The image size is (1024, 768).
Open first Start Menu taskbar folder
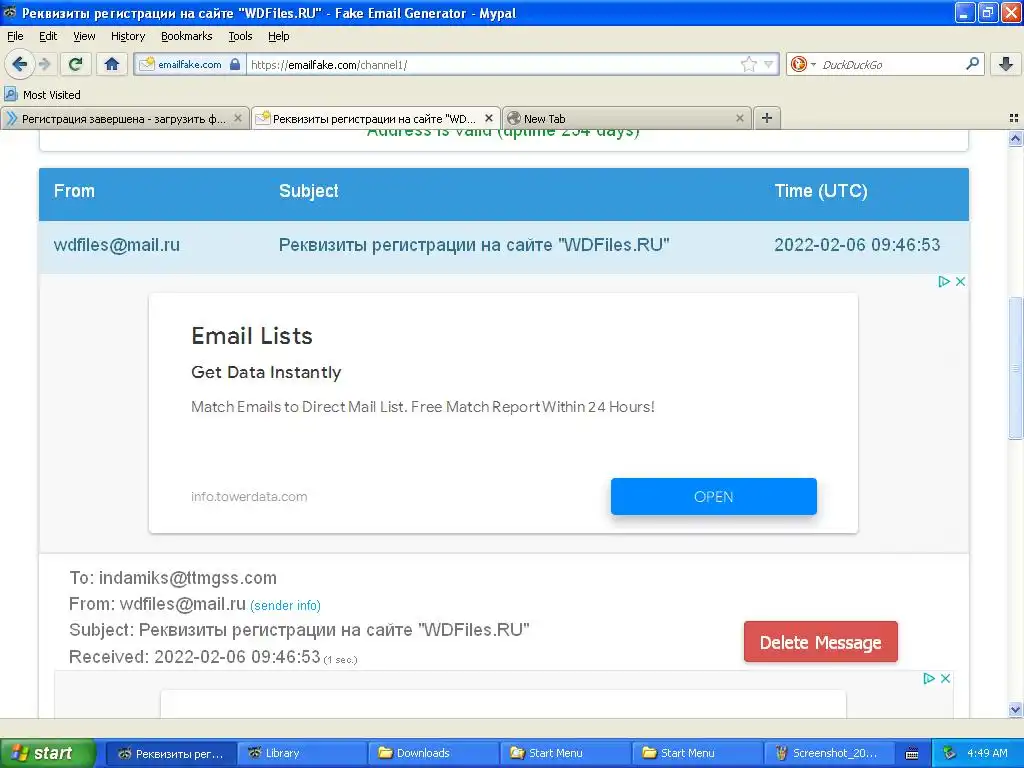click(x=564, y=753)
